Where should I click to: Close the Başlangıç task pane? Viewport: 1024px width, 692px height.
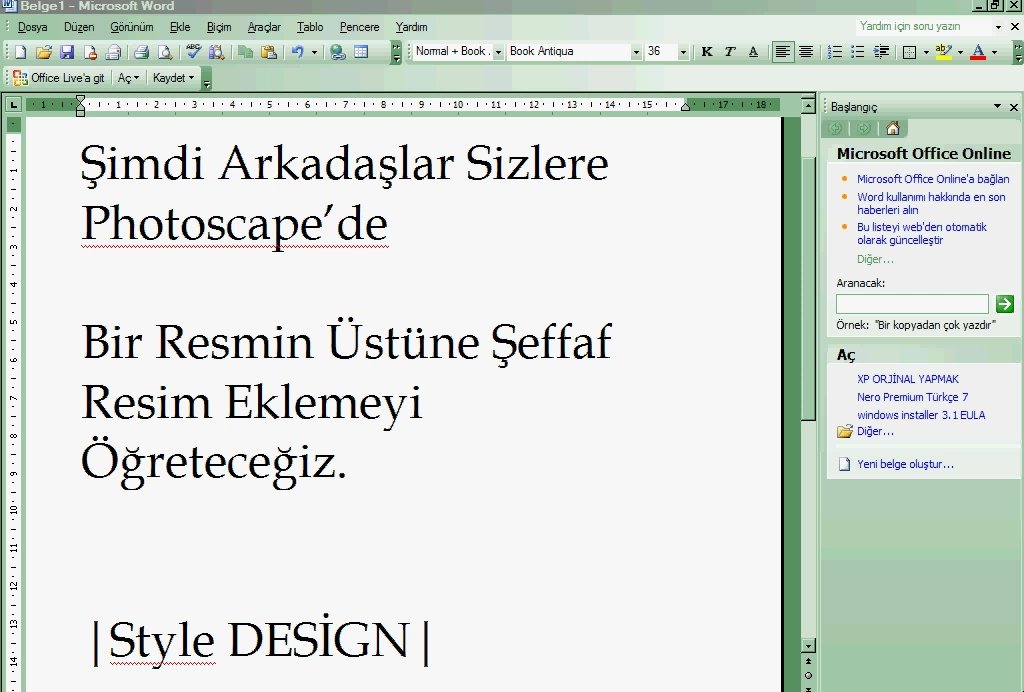(x=1014, y=106)
